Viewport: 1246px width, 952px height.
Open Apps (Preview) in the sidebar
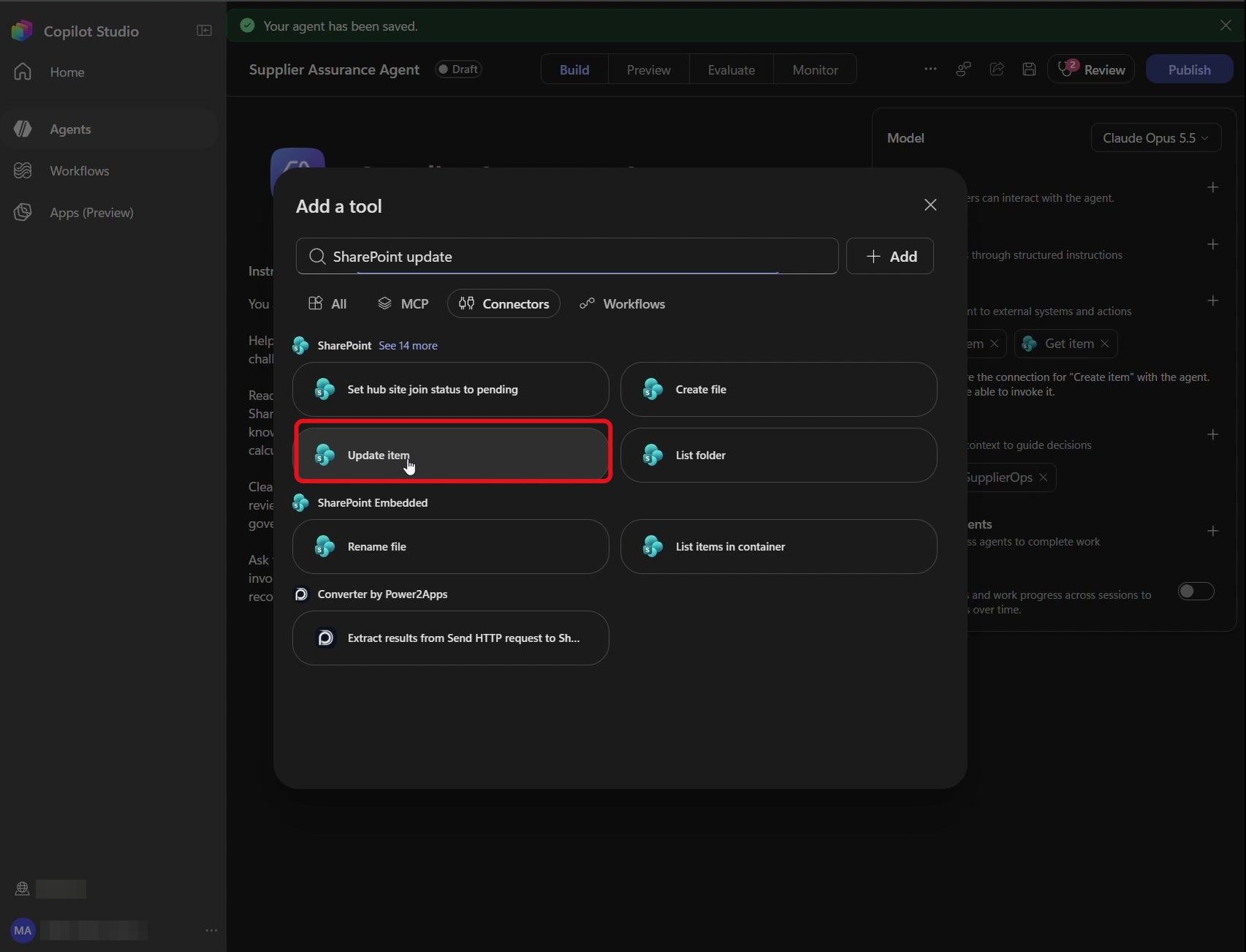(x=91, y=212)
